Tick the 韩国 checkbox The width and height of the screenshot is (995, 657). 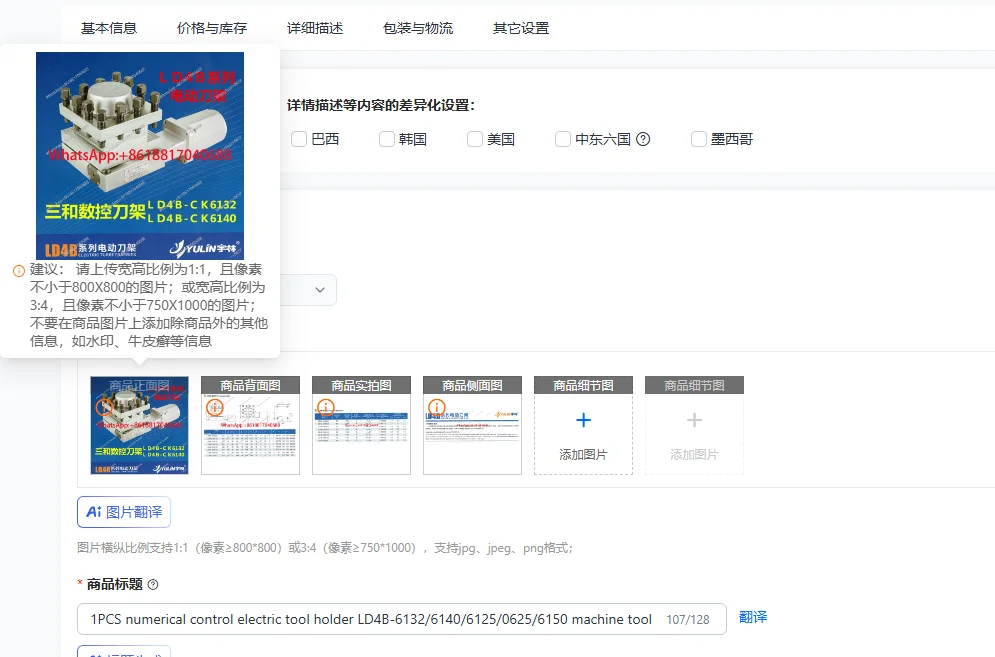[386, 139]
